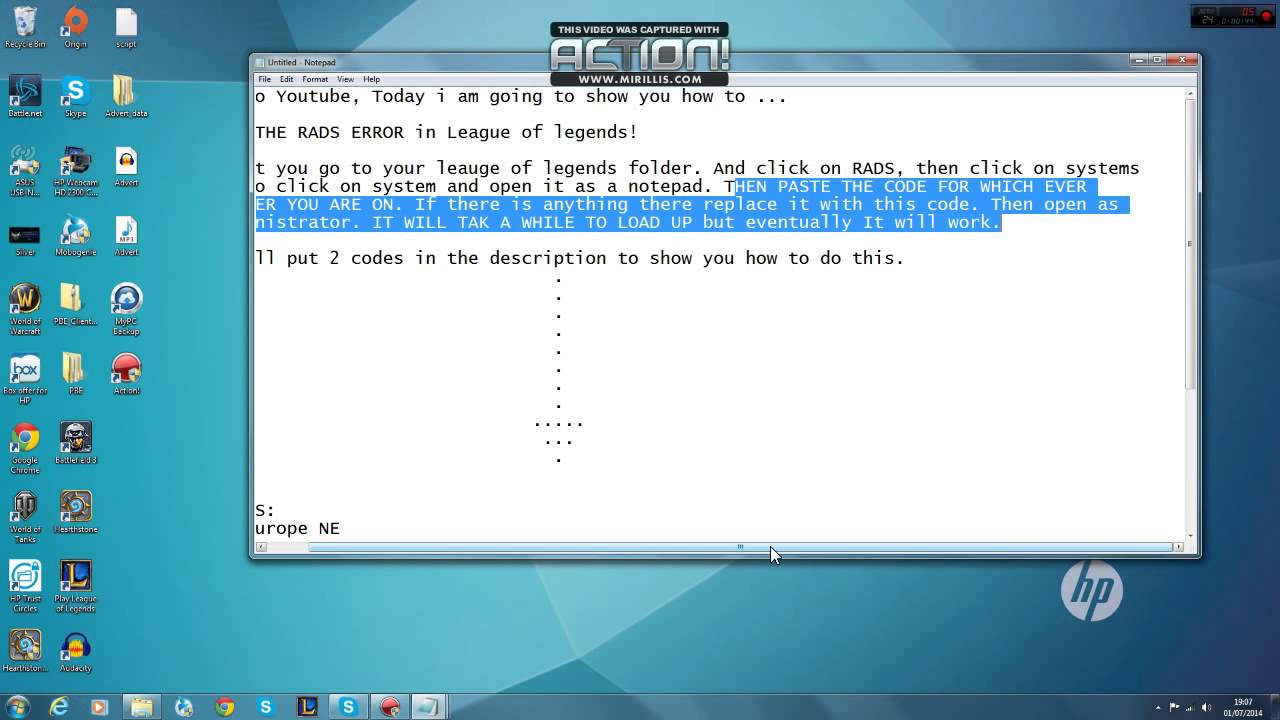The width and height of the screenshot is (1280, 720).
Task: Open the Action Center flag icon
Action: (x=1175, y=707)
